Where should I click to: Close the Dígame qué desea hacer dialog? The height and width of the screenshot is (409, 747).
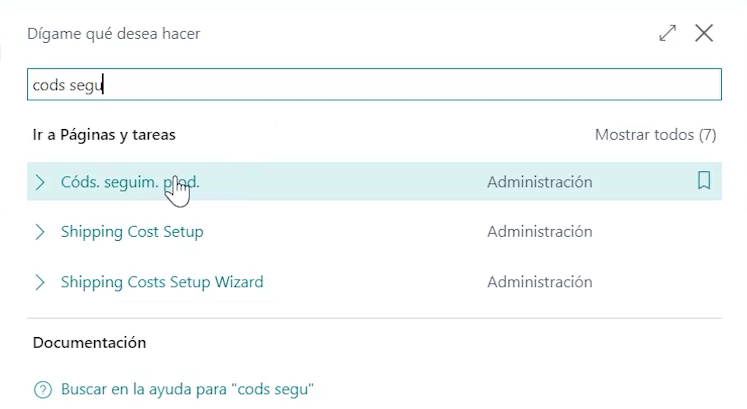(704, 33)
